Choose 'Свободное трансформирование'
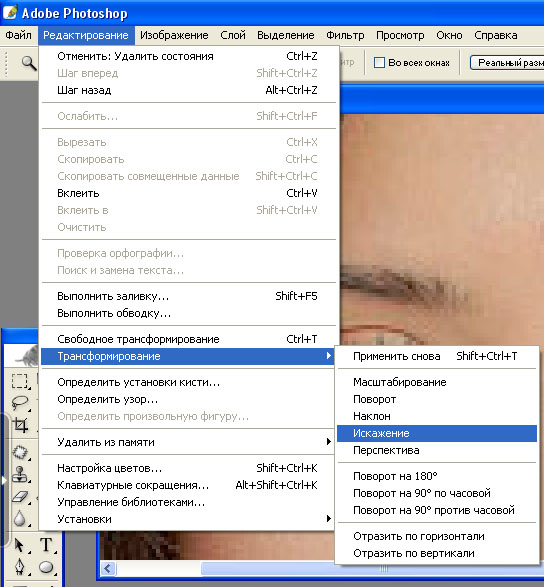 188,339
